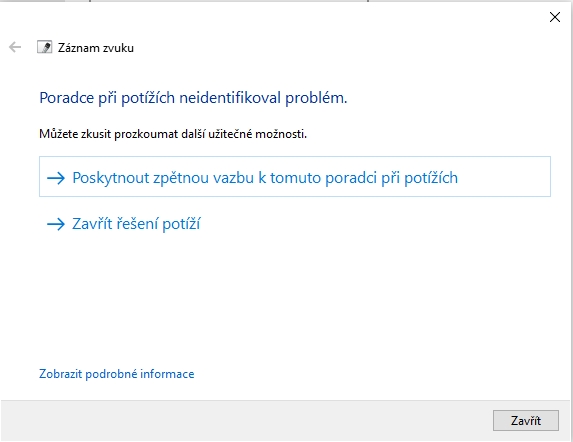Image resolution: width=573 pixels, height=442 pixels.
Task: Open Poskytnout zpětnou vazbu k tomuto poradci
Action: point(295,176)
